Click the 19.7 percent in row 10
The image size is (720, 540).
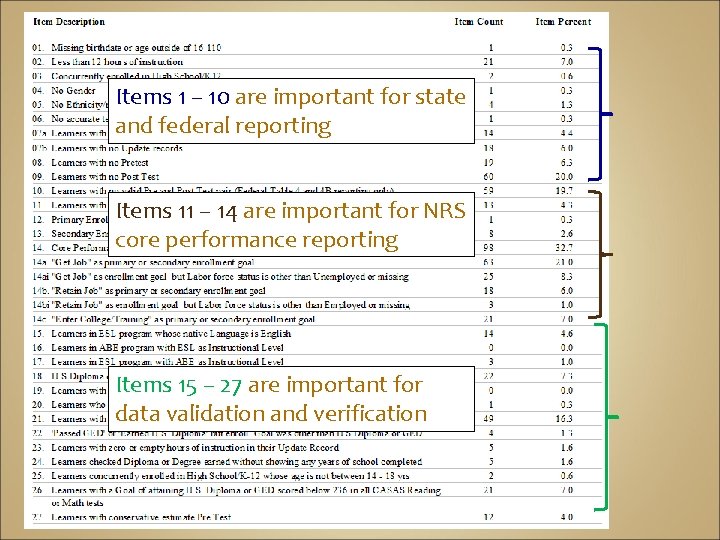tap(564, 191)
